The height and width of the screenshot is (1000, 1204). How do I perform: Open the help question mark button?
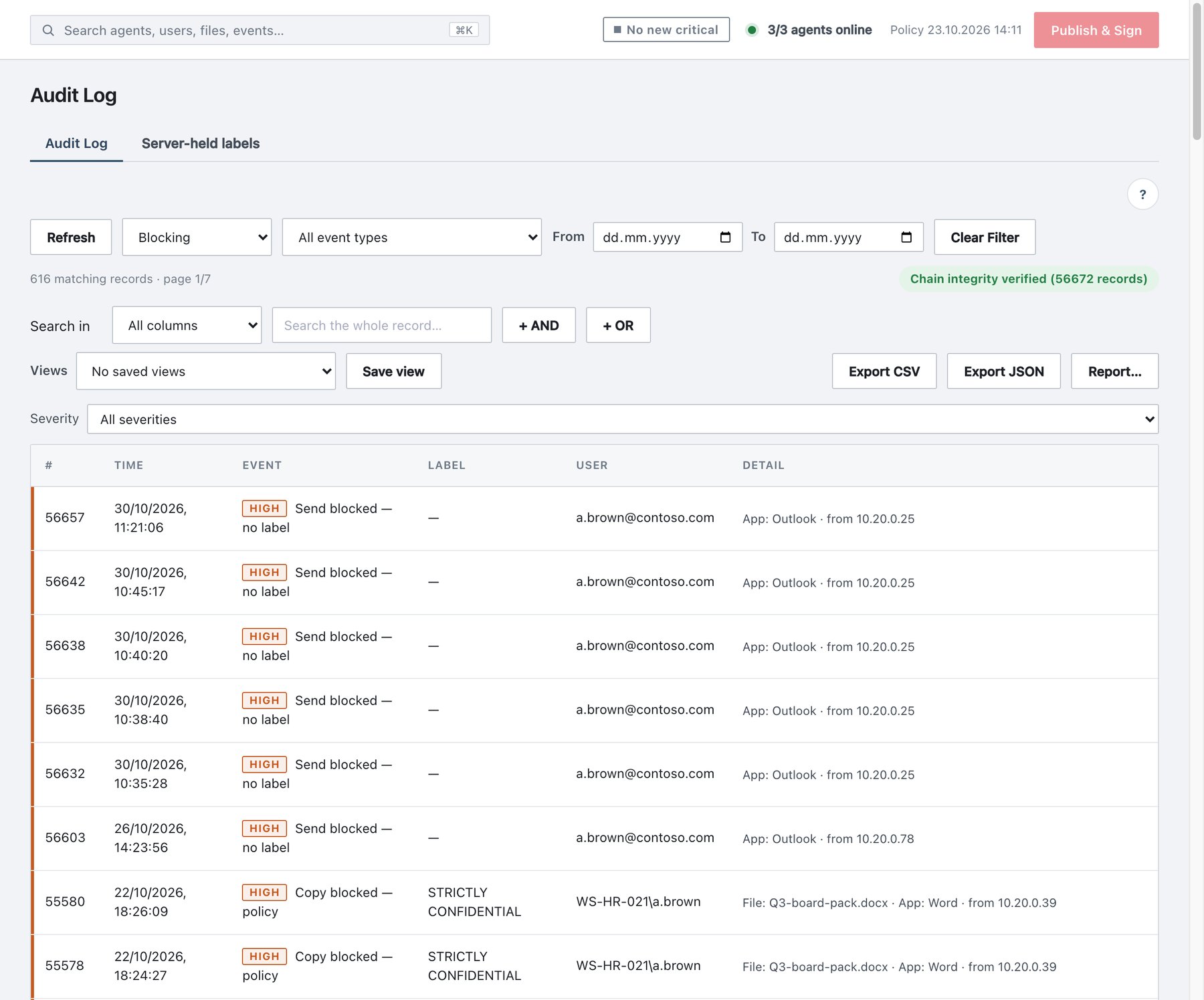(1142, 194)
